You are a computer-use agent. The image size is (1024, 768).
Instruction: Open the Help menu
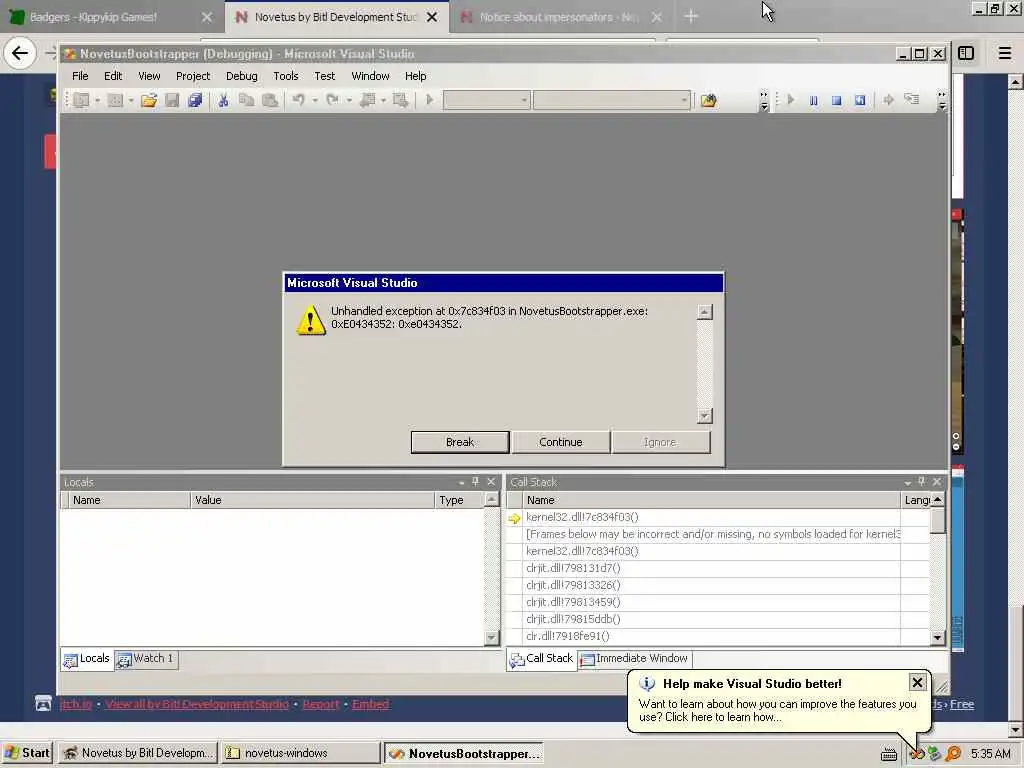click(415, 76)
